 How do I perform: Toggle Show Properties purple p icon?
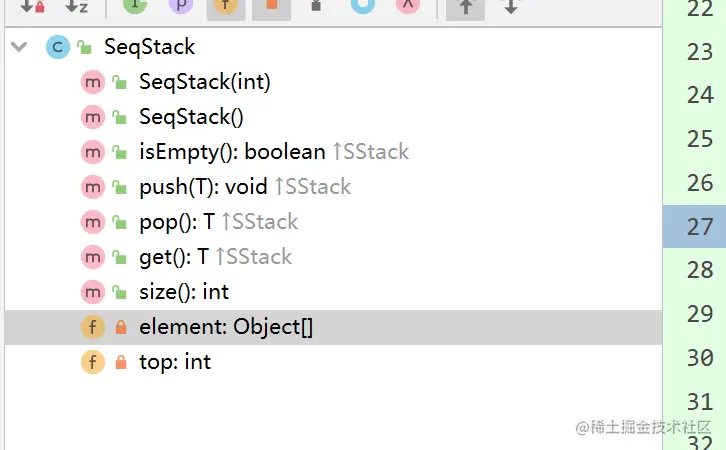(x=181, y=6)
